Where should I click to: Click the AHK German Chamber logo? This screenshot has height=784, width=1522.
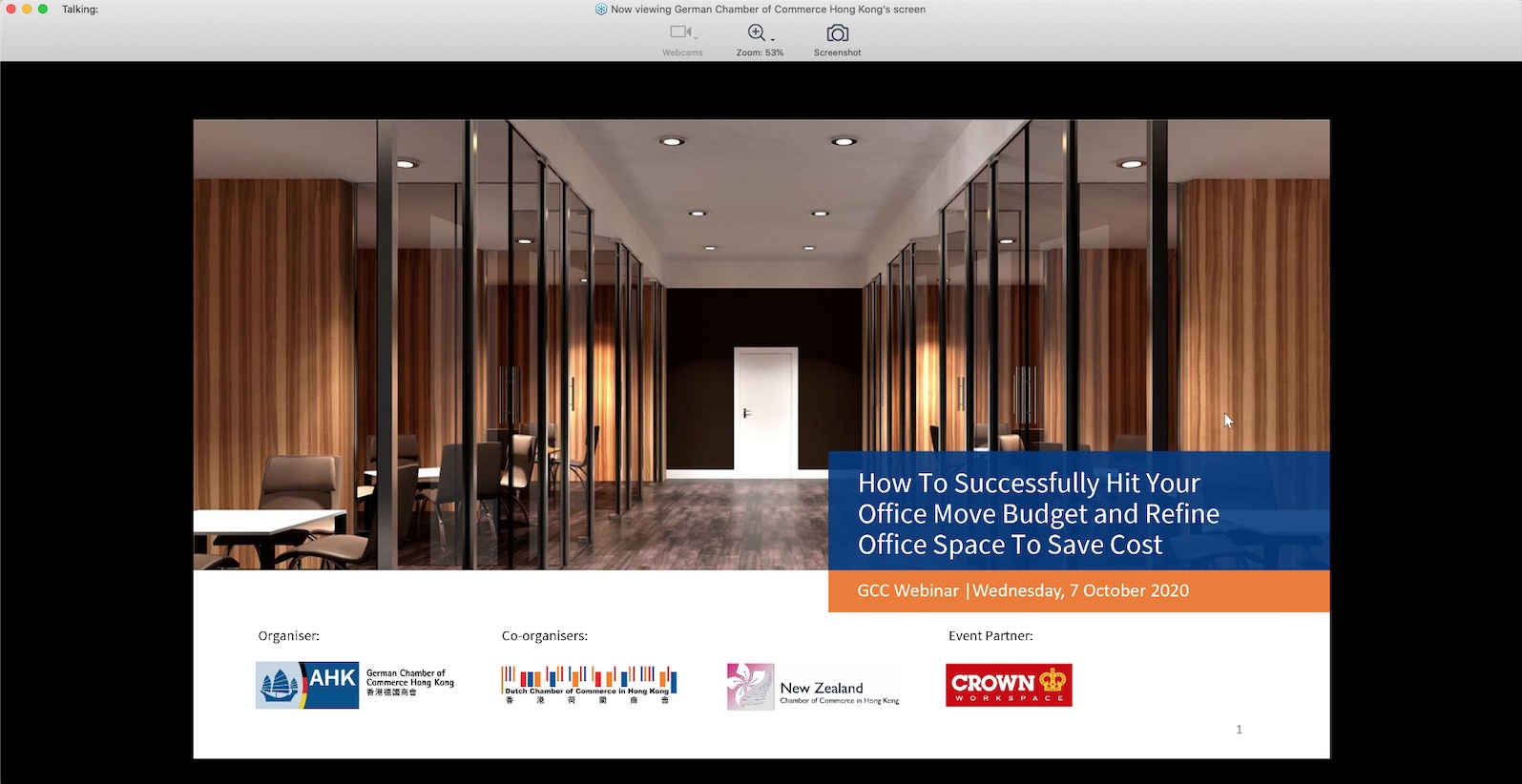coord(354,685)
